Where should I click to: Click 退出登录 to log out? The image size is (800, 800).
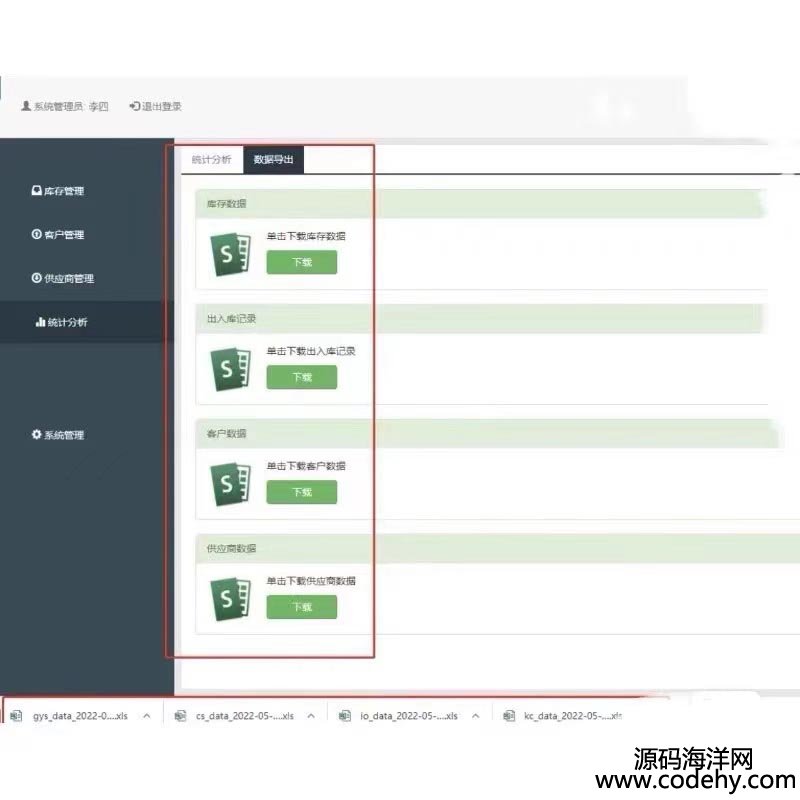(x=156, y=106)
